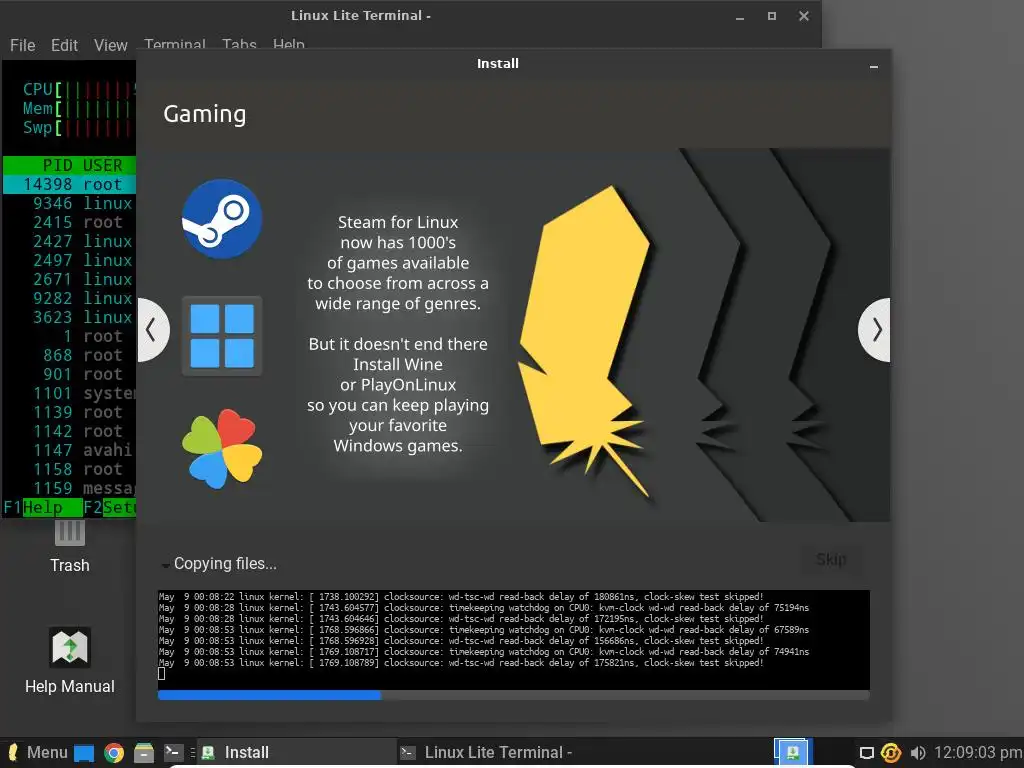Click the Skip button in installer
Screen dimensions: 1024x768
[x=831, y=560]
